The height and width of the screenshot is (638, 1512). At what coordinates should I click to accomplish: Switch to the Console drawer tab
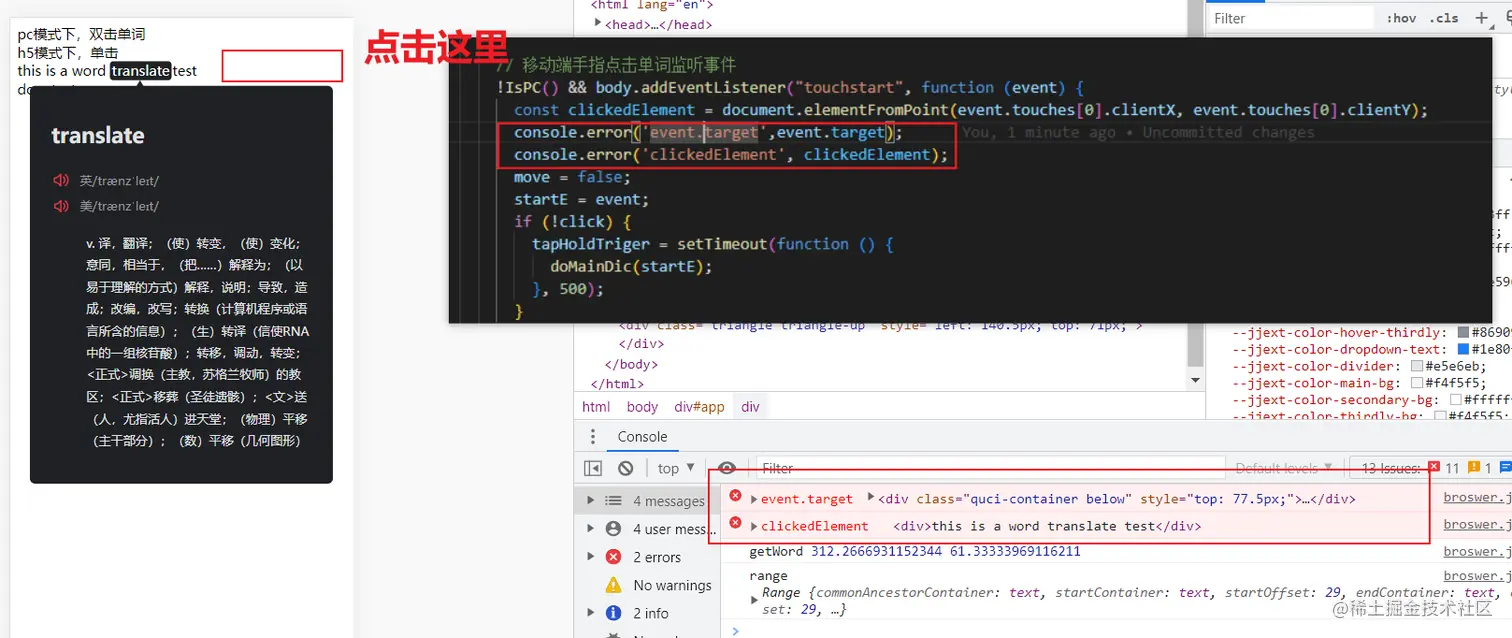[x=642, y=436]
